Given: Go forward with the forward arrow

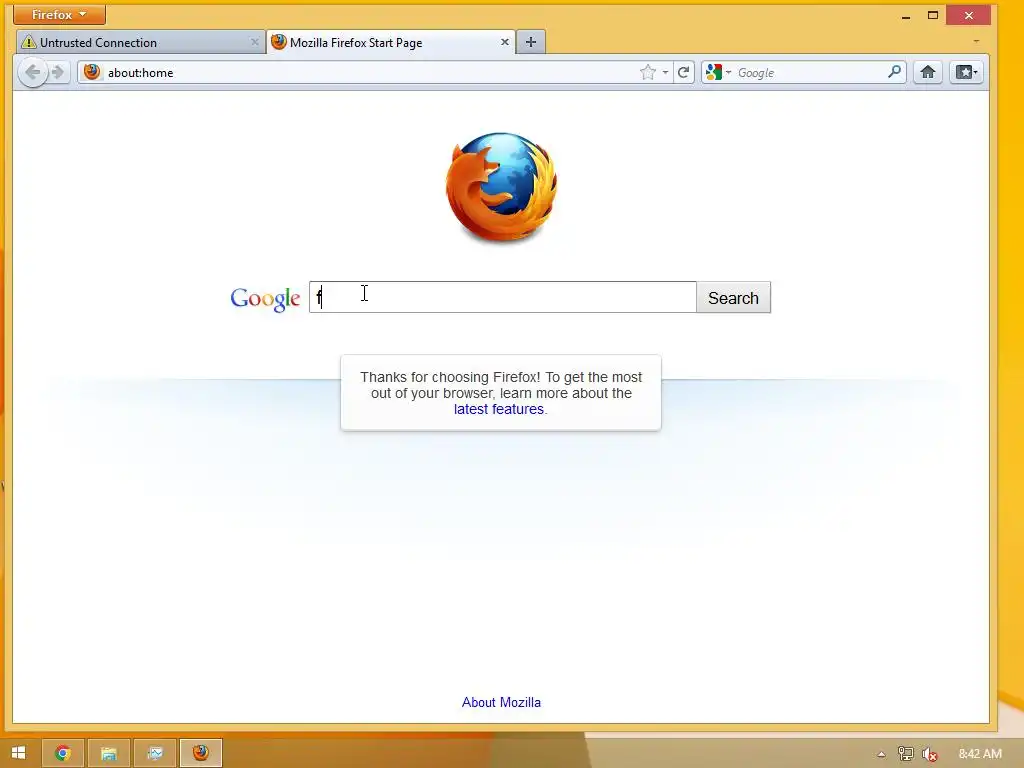Looking at the screenshot, I should tap(58, 72).
